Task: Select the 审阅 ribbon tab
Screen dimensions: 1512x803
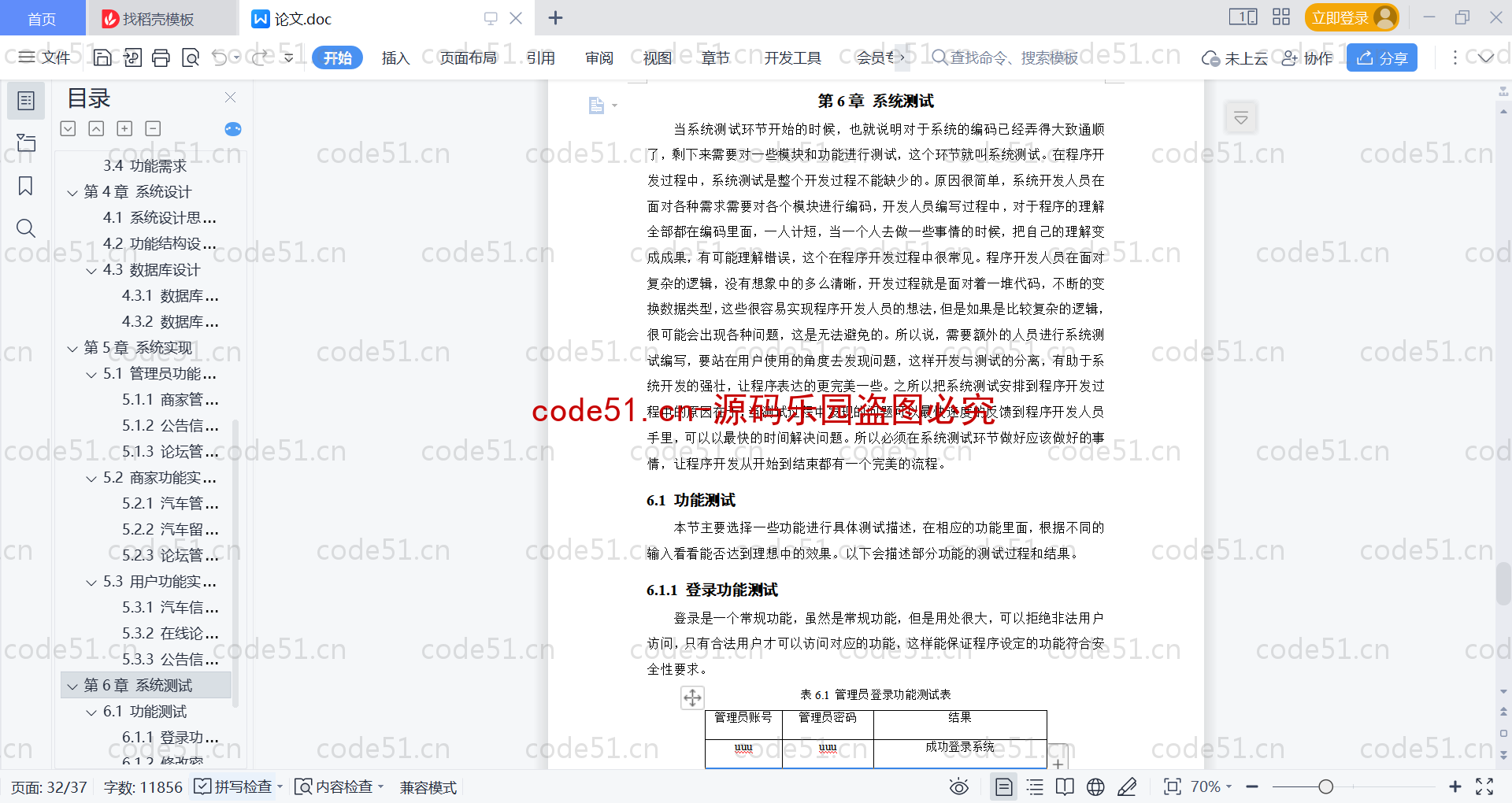Action: coord(598,57)
